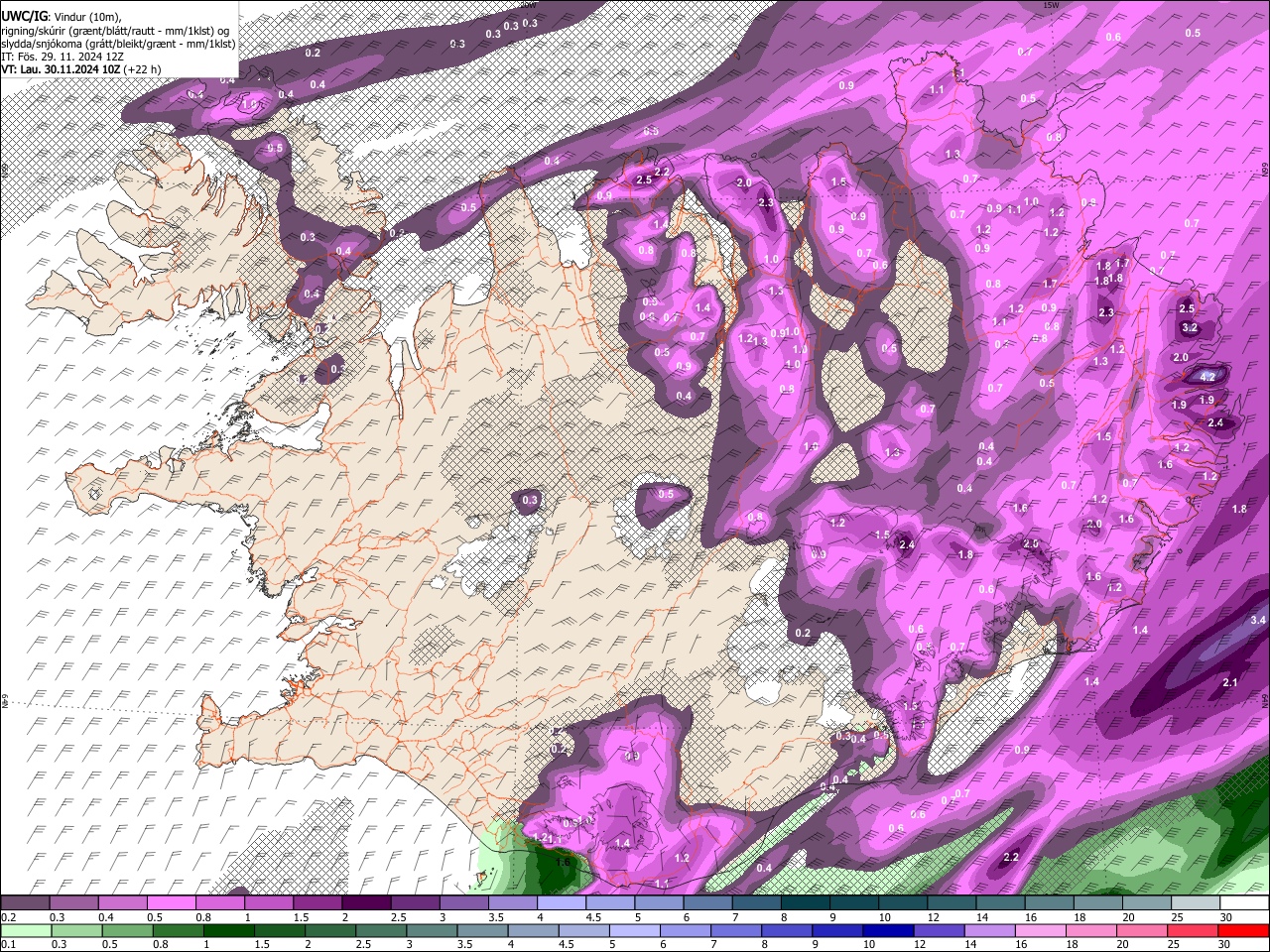Click the "rigning/skúrir (grænt/blátt/rautt - mm/1klst) og" line

pyautogui.click(x=115, y=30)
